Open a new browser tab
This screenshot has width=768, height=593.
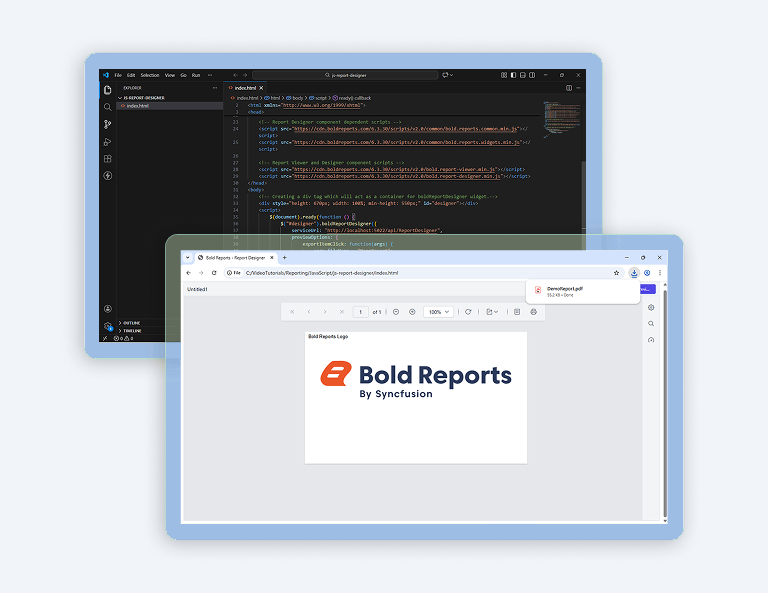click(285, 258)
